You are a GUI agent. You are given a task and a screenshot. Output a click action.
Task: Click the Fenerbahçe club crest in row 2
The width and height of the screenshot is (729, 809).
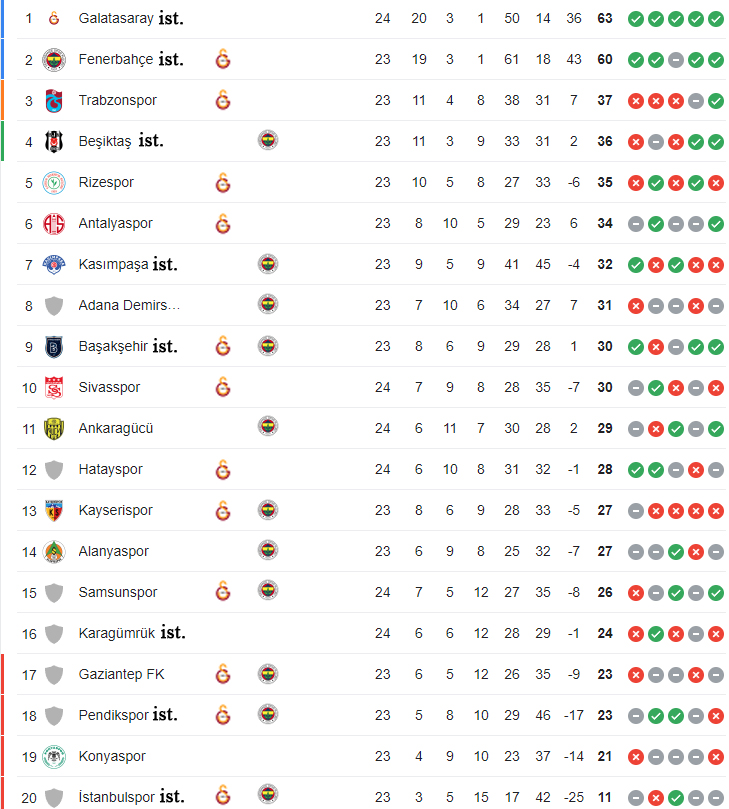54,60
